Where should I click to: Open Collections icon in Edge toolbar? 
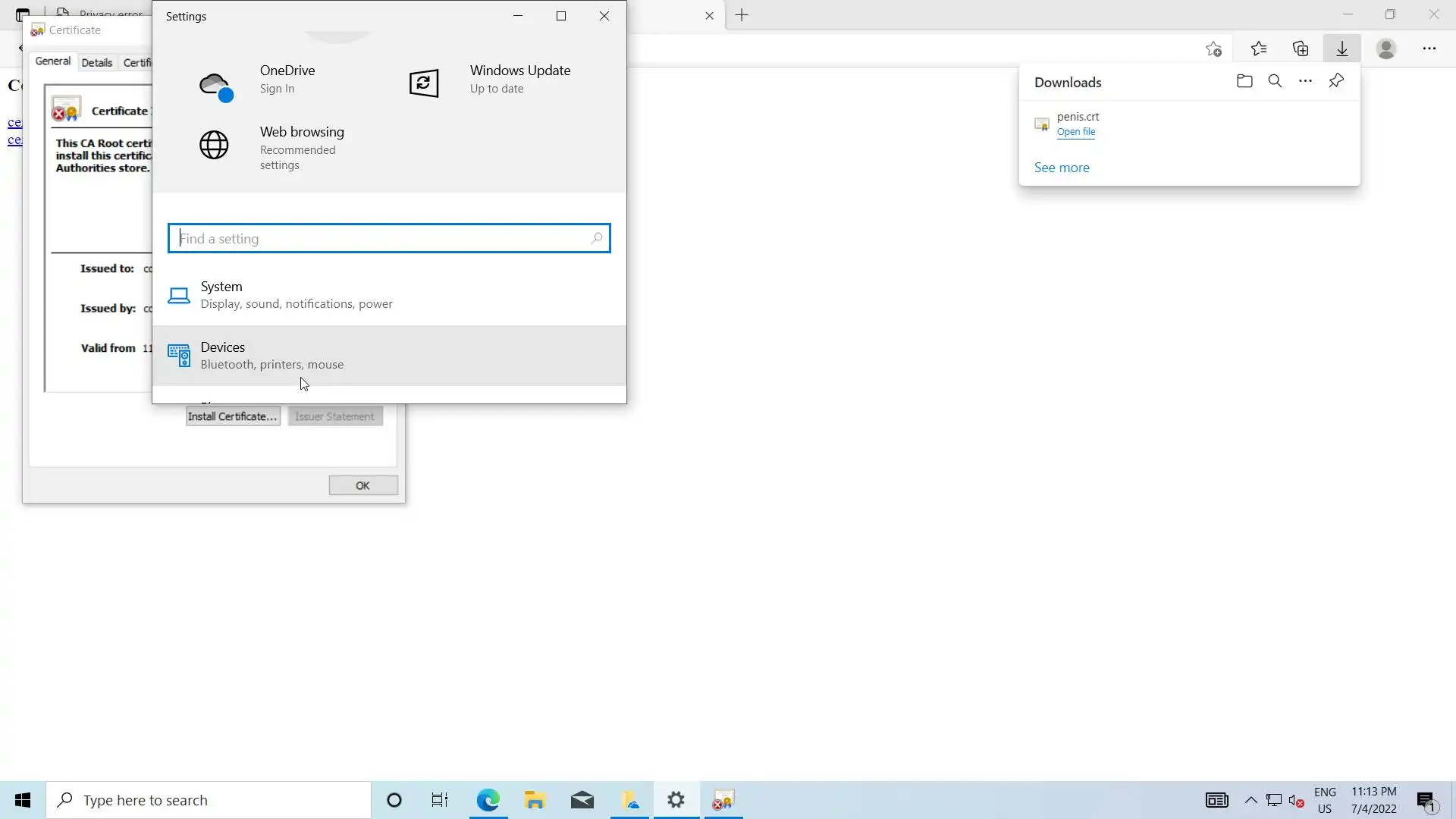click(1301, 49)
